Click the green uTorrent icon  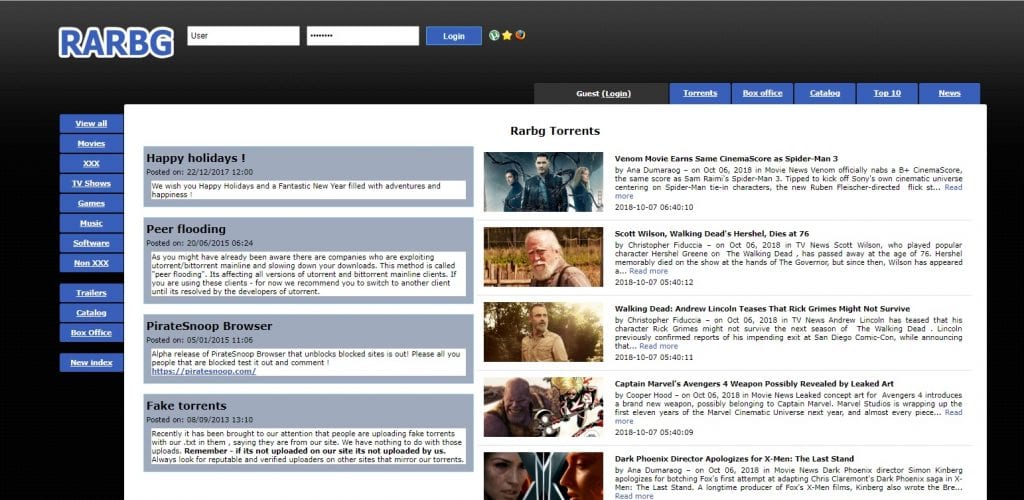pos(494,35)
